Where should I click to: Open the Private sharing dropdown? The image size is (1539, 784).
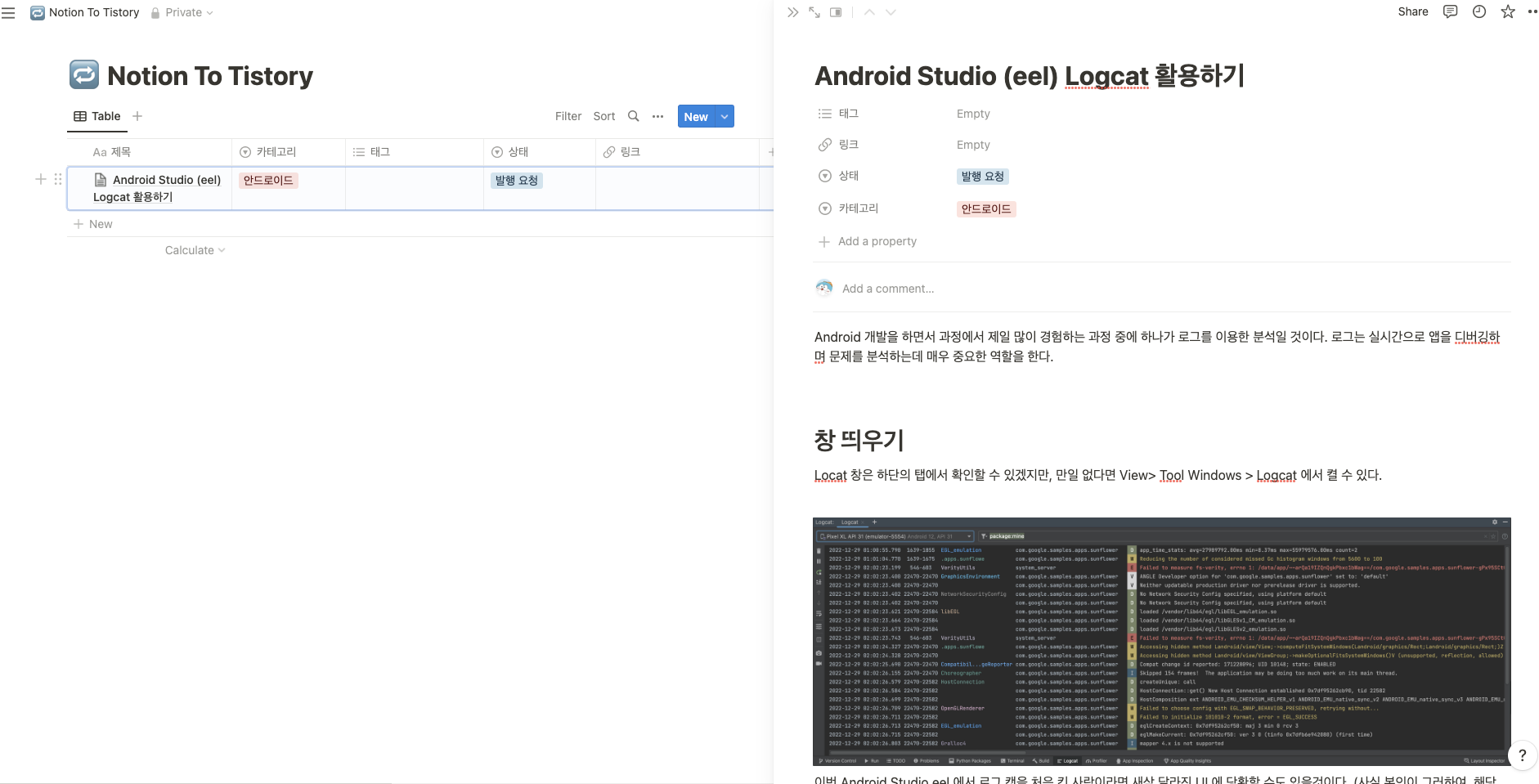(x=182, y=12)
